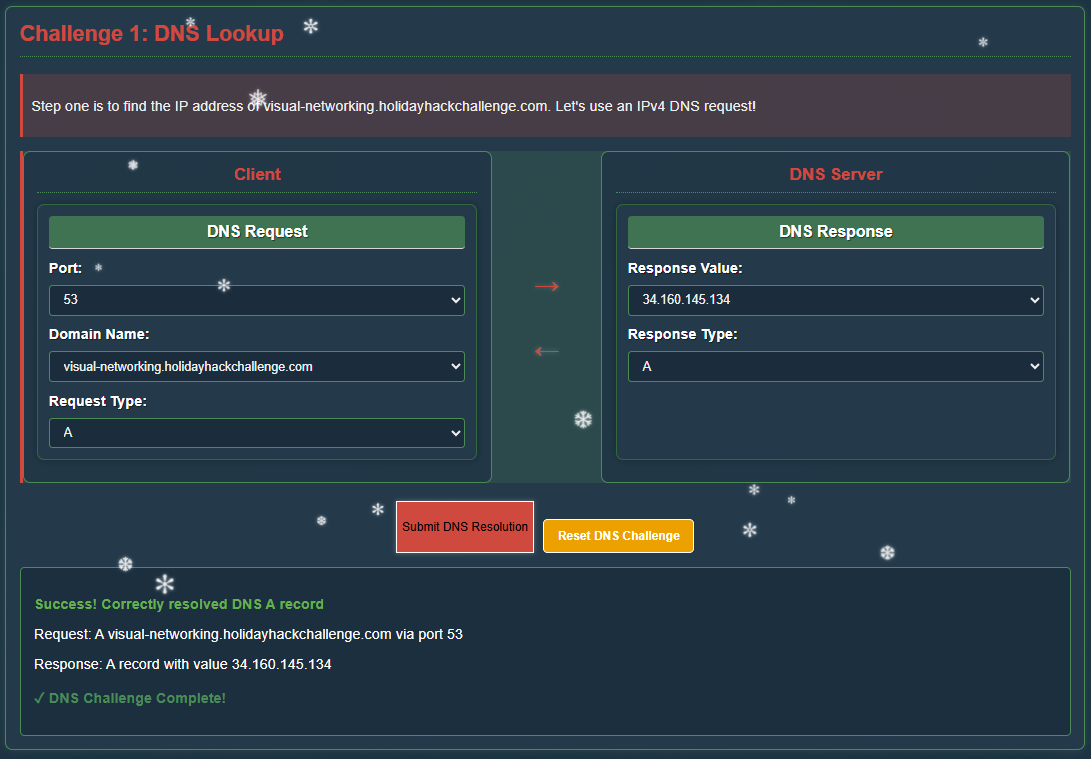Click the Response summary line with IP value
Image resolution: width=1091 pixels, height=759 pixels.
[x=183, y=664]
